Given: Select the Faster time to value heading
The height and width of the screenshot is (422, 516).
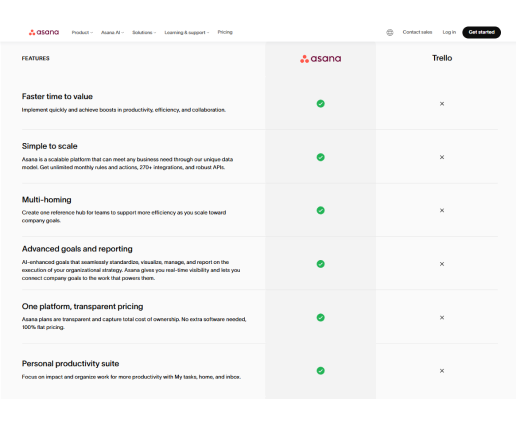Looking at the screenshot, I should 57,96.
